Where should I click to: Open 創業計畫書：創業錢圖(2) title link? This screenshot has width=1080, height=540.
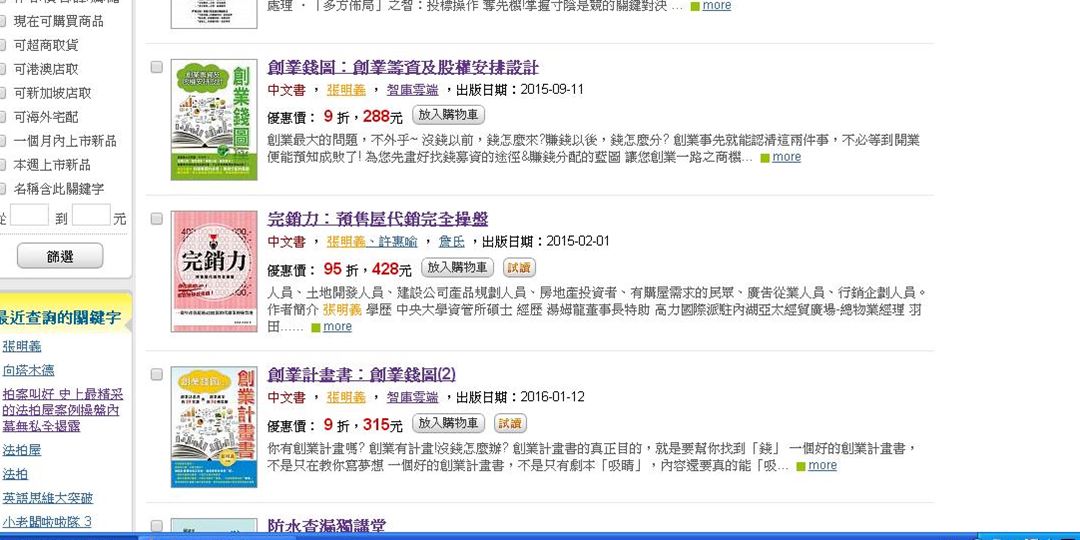pyautogui.click(x=362, y=375)
